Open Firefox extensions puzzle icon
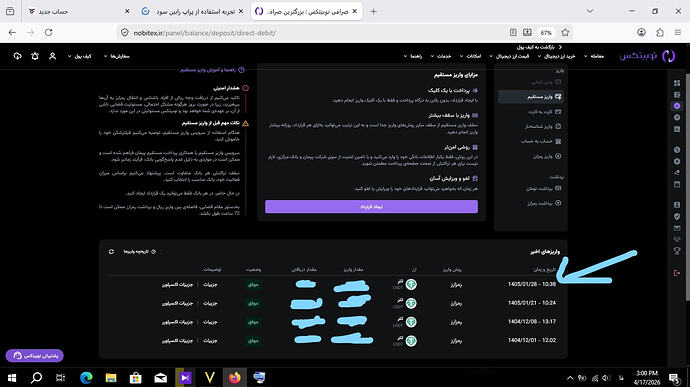Screen dimensions: 690x387 660,33
